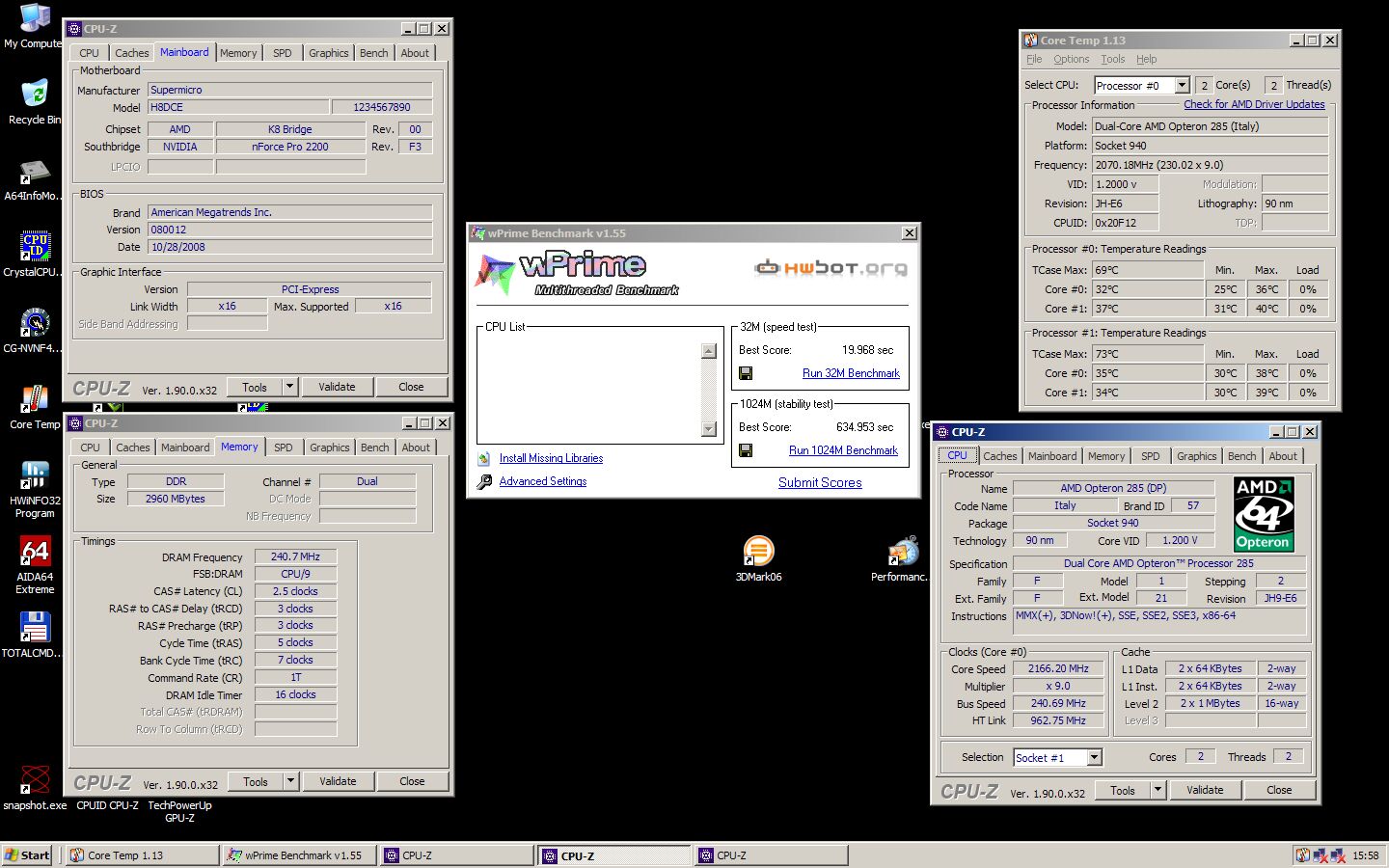The width and height of the screenshot is (1389, 868).
Task: Open Tools dropdown arrow in CPU tab CPU-Z window
Action: [1157, 790]
